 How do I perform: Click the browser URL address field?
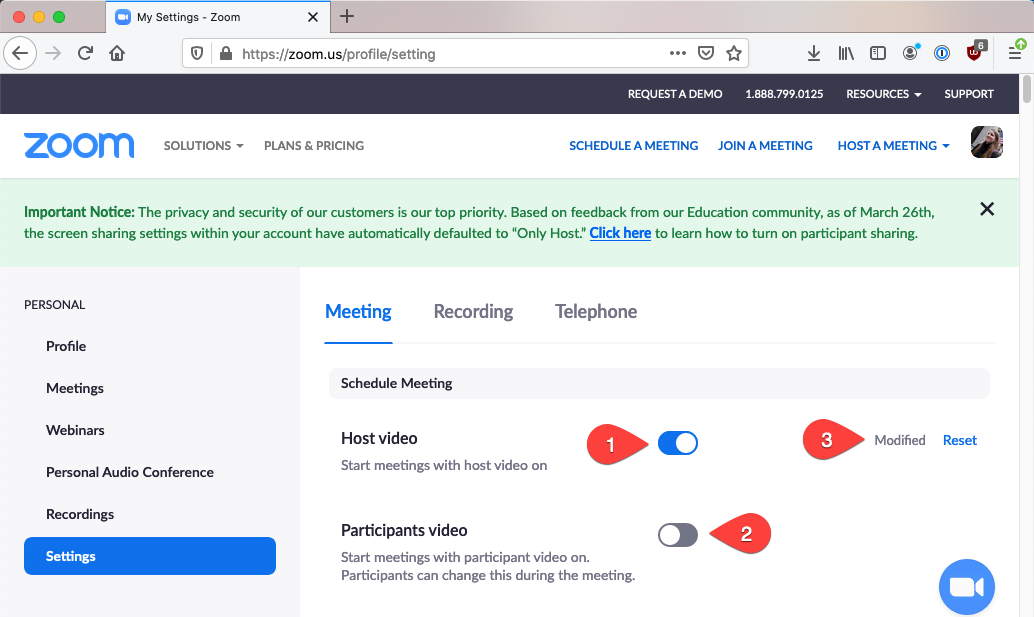coord(450,53)
